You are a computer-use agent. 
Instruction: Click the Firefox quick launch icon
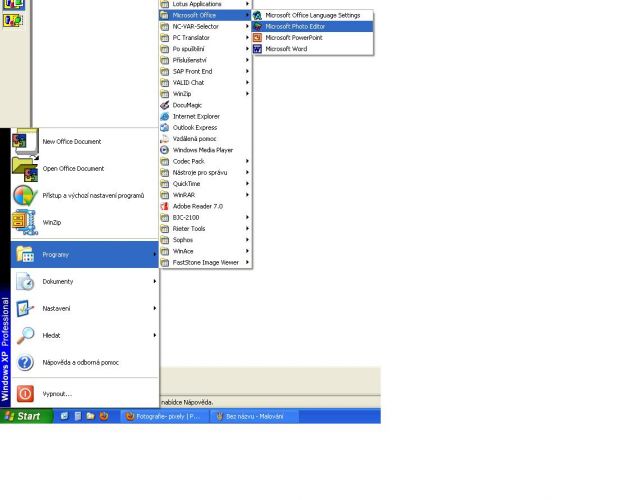[x=104, y=416]
